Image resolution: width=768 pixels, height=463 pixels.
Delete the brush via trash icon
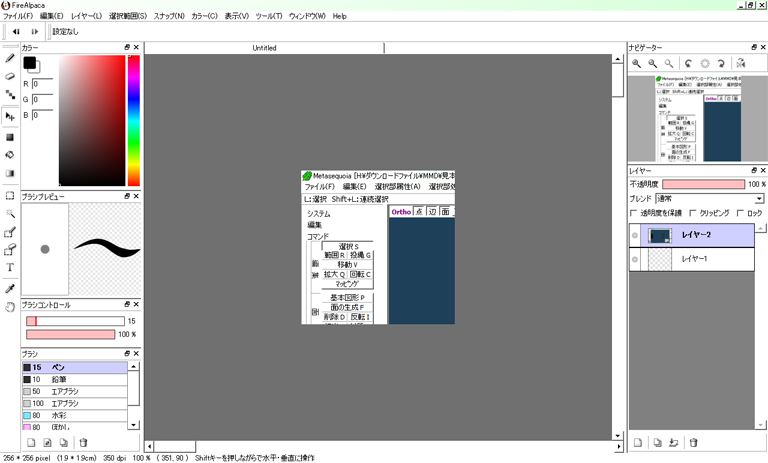pyautogui.click(x=83, y=442)
